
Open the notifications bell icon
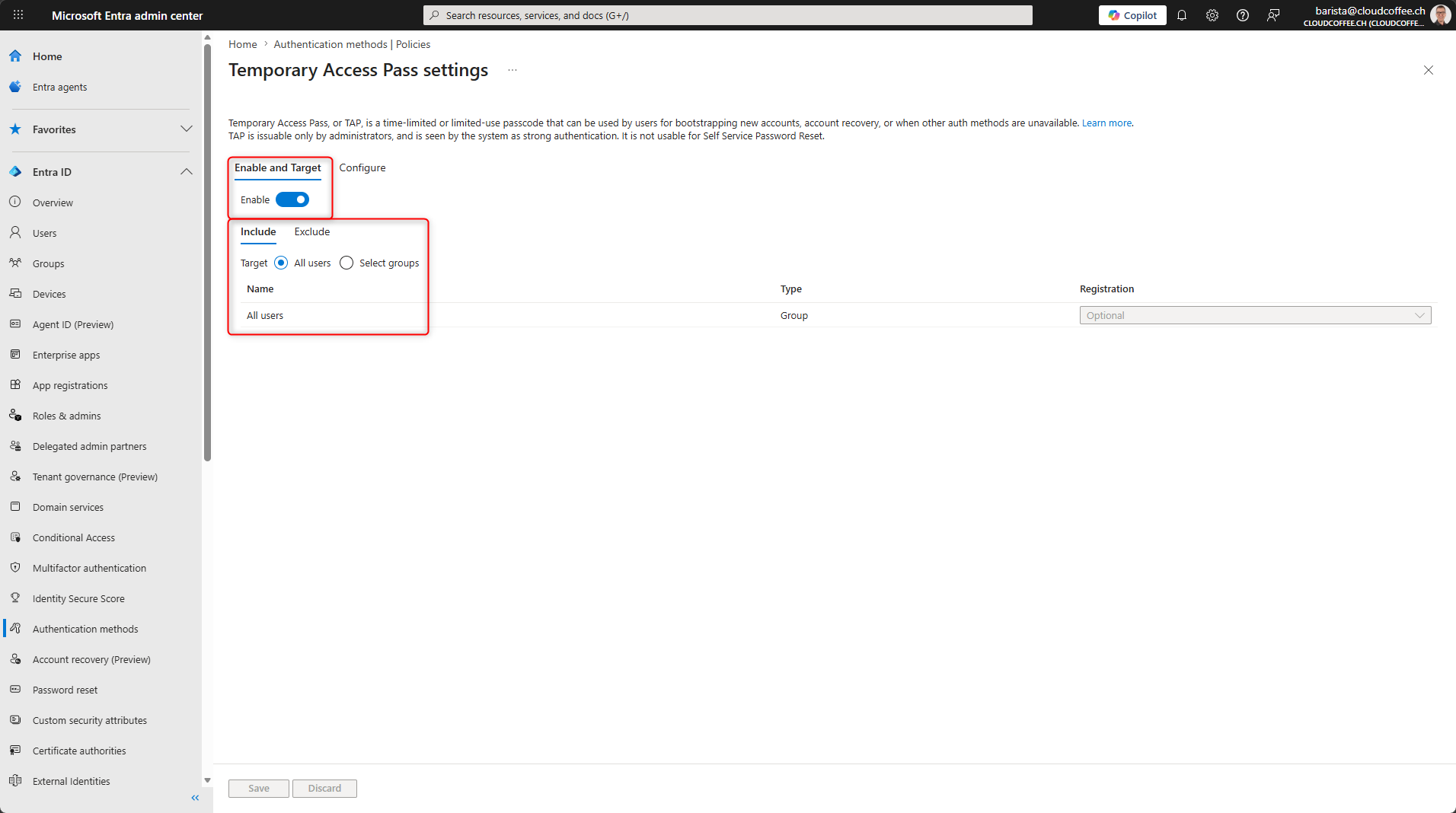pyautogui.click(x=1182, y=15)
